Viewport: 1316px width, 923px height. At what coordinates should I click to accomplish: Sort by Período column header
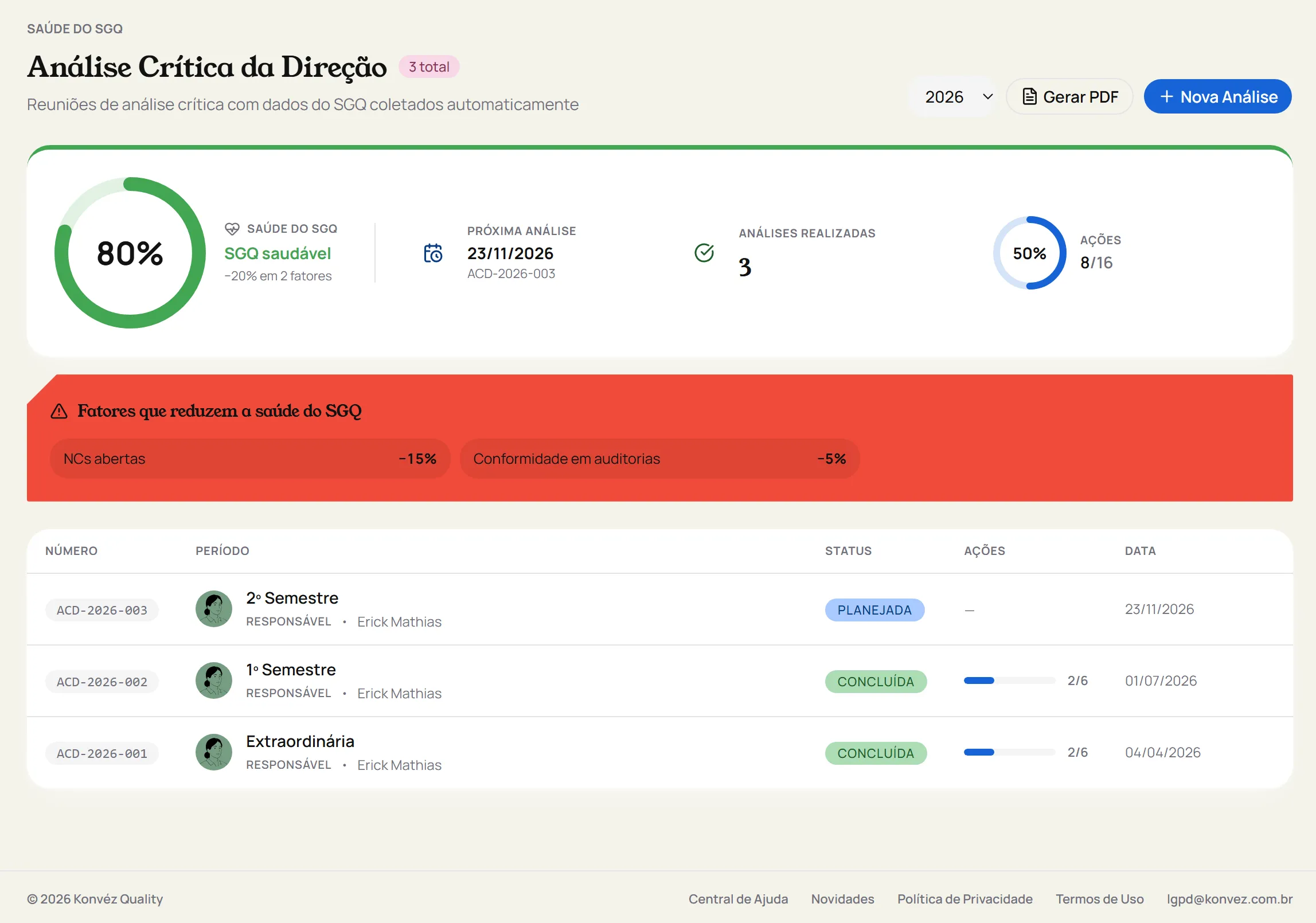222,551
